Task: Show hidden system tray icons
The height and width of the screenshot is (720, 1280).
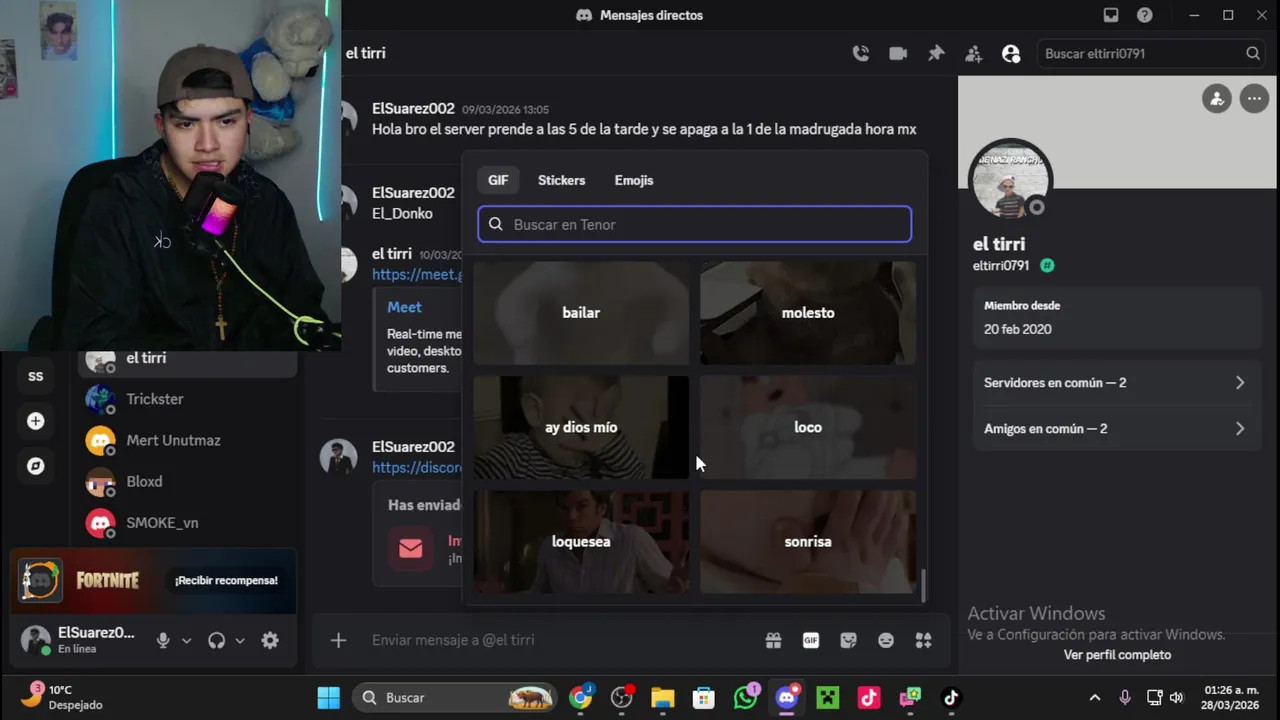Action: tap(1095, 698)
